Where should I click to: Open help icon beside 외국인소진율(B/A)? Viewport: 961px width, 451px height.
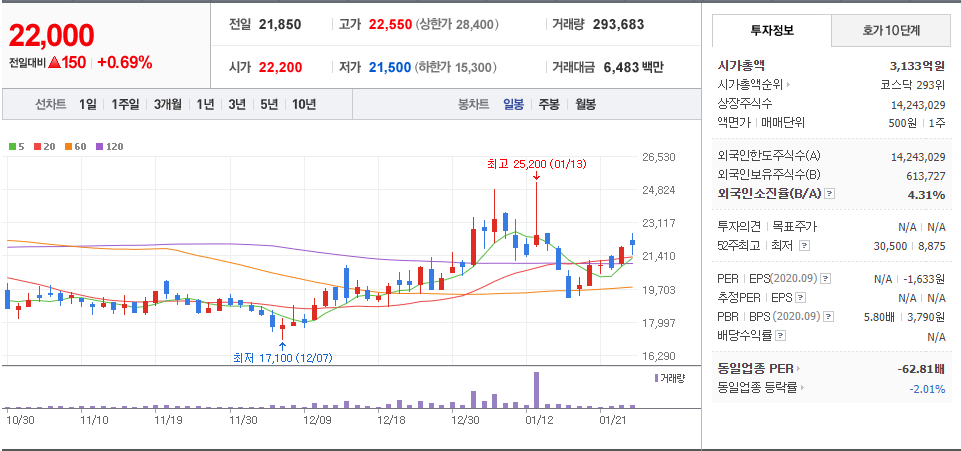point(829,194)
